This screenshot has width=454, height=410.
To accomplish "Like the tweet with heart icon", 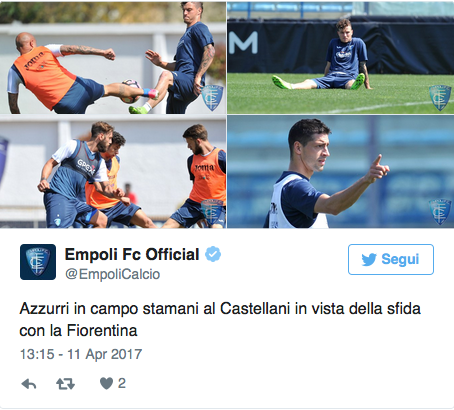I will 106,383.
